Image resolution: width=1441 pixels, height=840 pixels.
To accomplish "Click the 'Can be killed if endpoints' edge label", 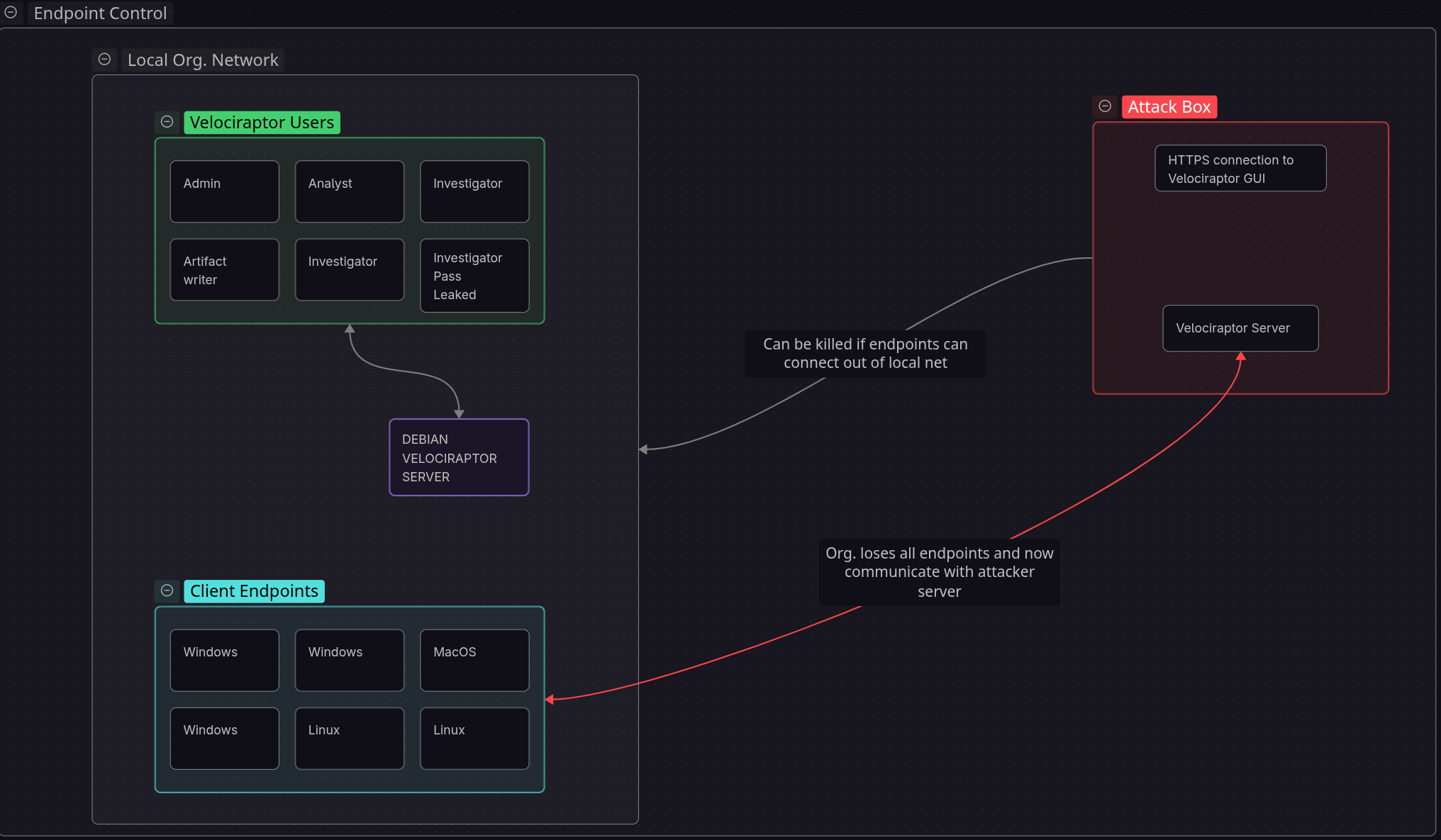I will tap(865, 354).
